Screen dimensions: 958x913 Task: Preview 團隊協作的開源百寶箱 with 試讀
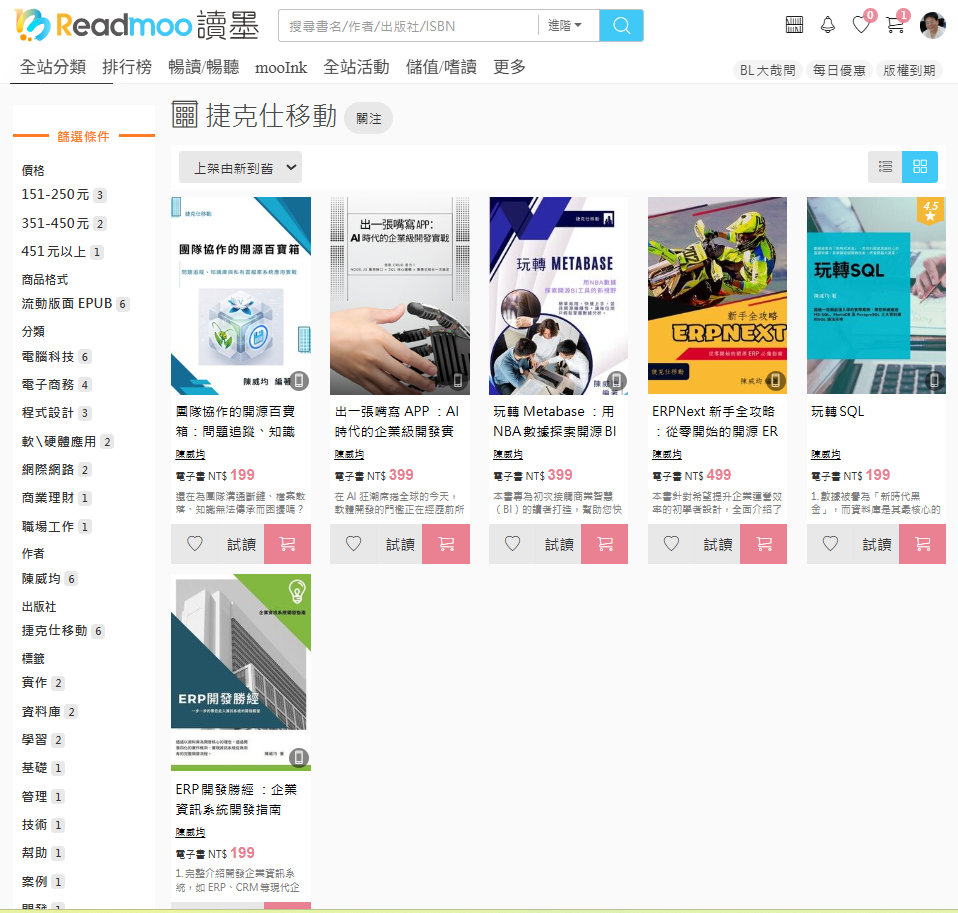coord(241,544)
